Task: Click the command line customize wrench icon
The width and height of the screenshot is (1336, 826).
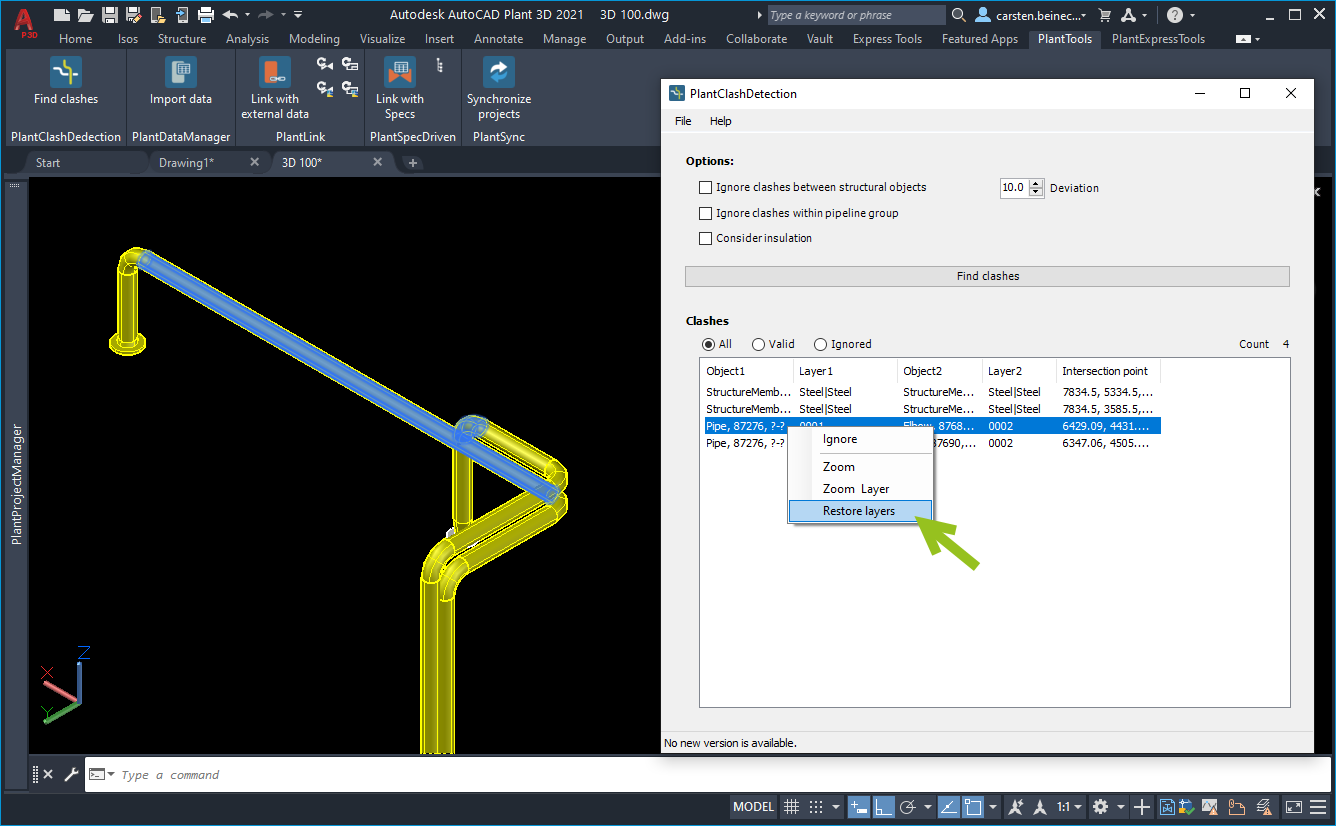Action: (x=71, y=774)
